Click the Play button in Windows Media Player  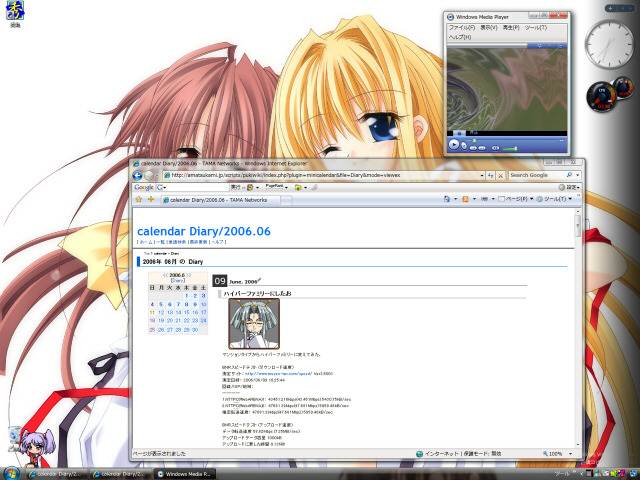(x=455, y=144)
